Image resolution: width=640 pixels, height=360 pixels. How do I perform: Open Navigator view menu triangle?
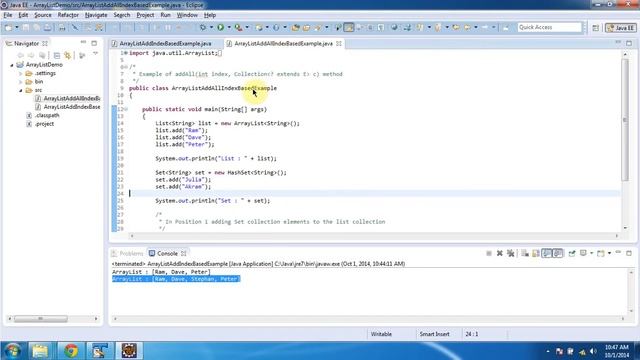(x=95, y=53)
